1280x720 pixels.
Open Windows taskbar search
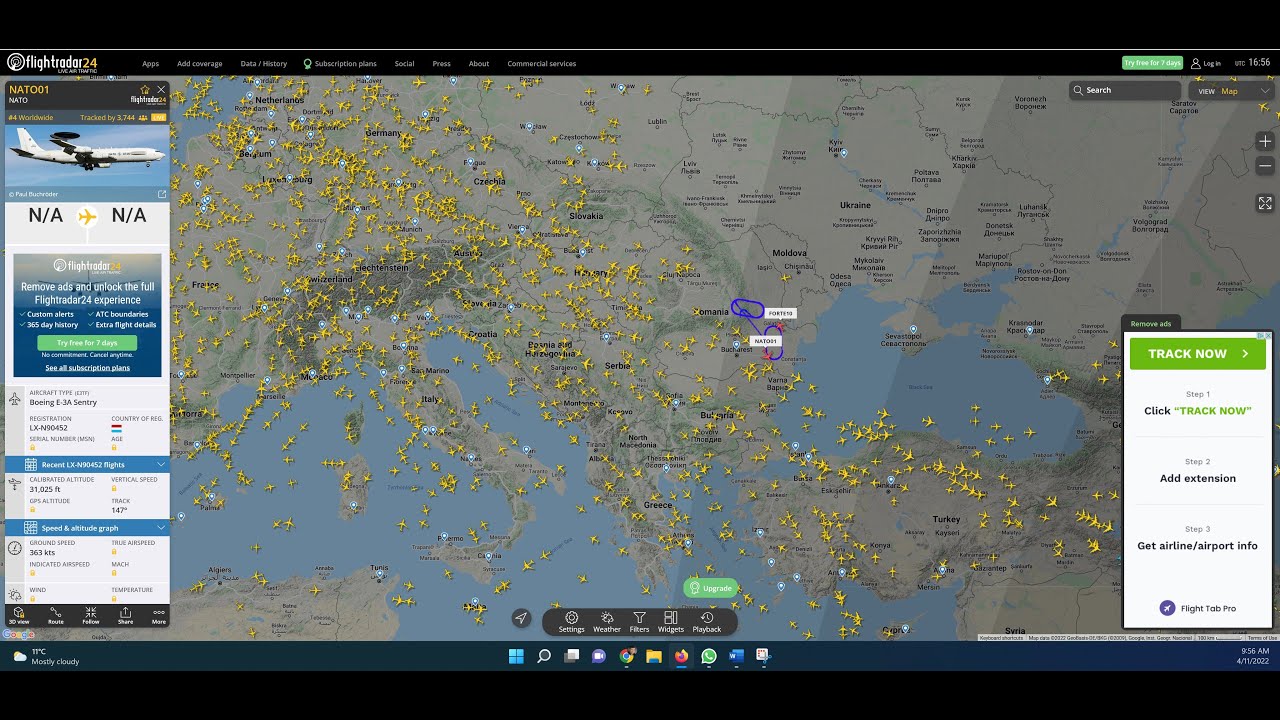544,656
